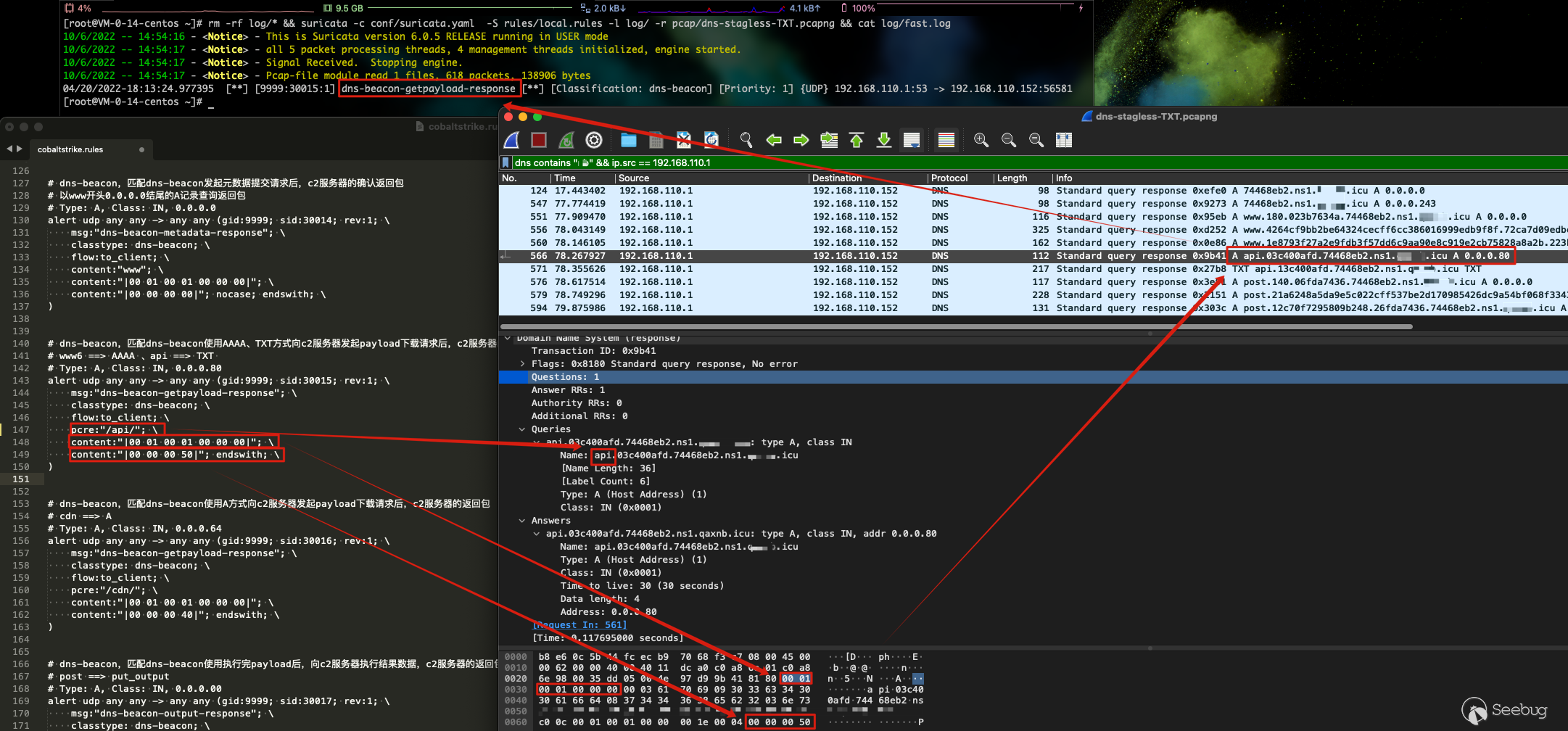
Task: Collapse the answer entry with addr 0.0.0.80
Action: (x=537, y=534)
